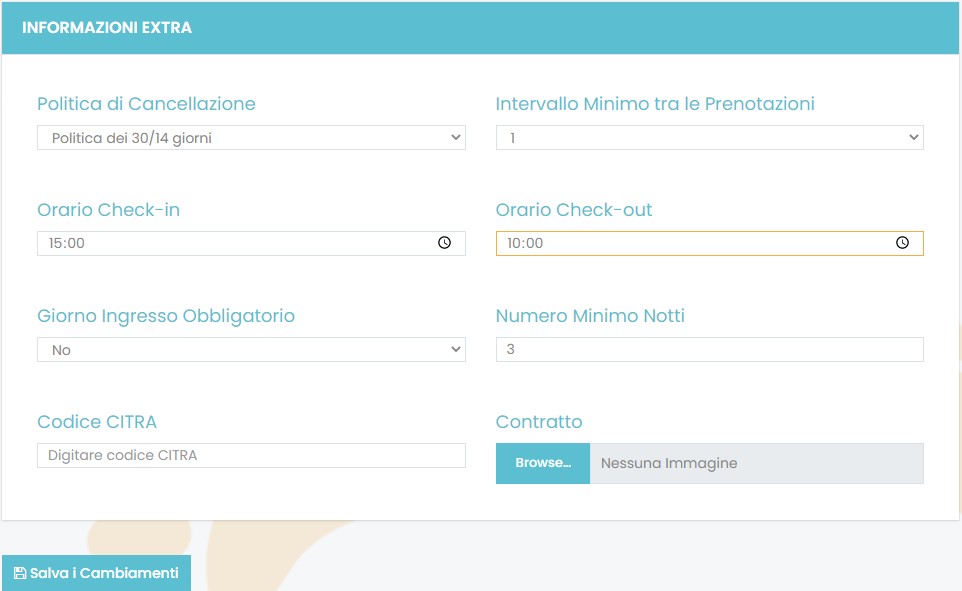
Task: Select the hour value in Check-in time
Action: 56,244
